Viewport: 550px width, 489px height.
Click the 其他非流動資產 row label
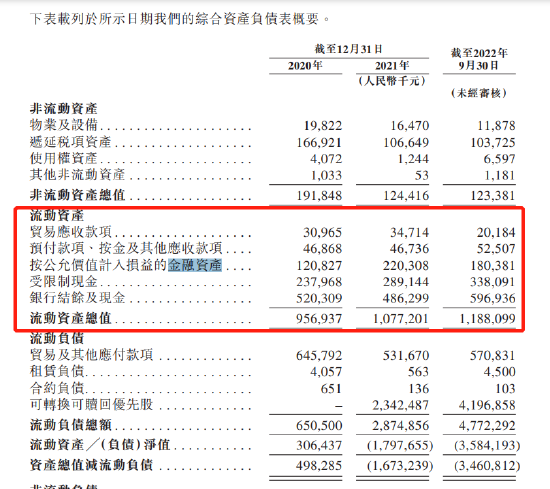[77, 174]
